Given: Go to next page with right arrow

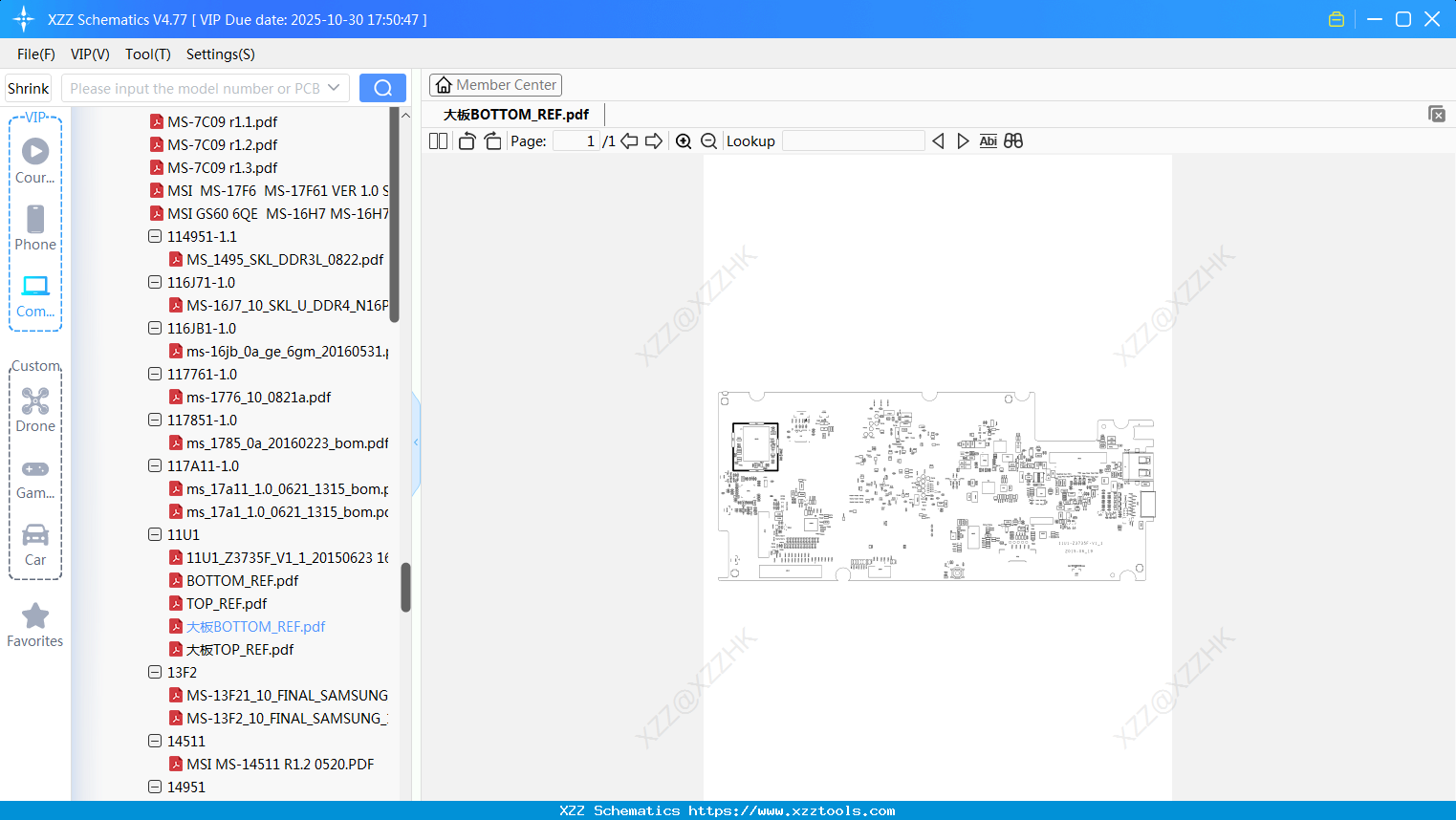Looking at the screenshot, I should coord(654,141).
